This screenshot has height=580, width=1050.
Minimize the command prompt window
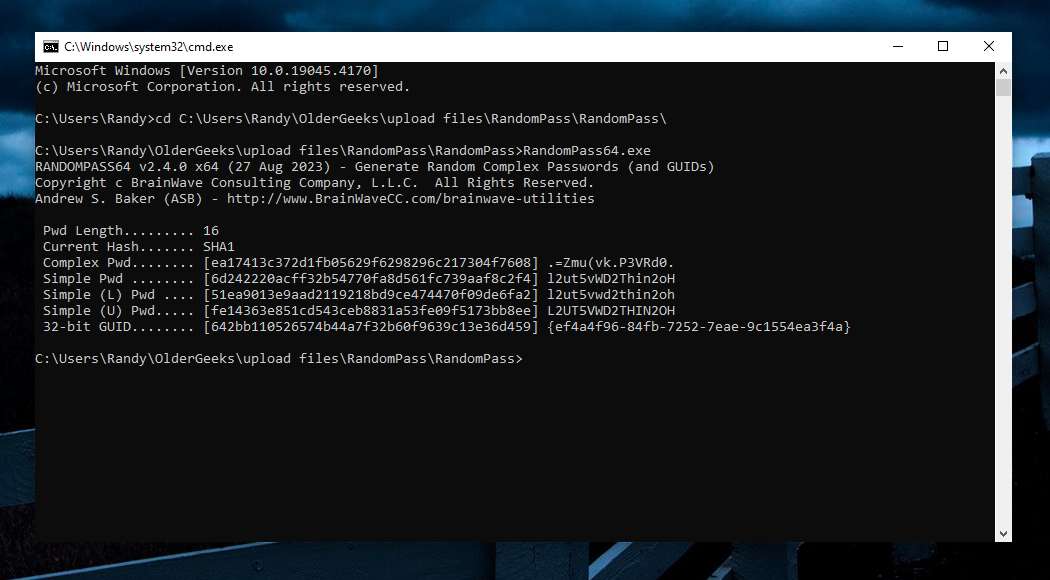pos(898,46)
